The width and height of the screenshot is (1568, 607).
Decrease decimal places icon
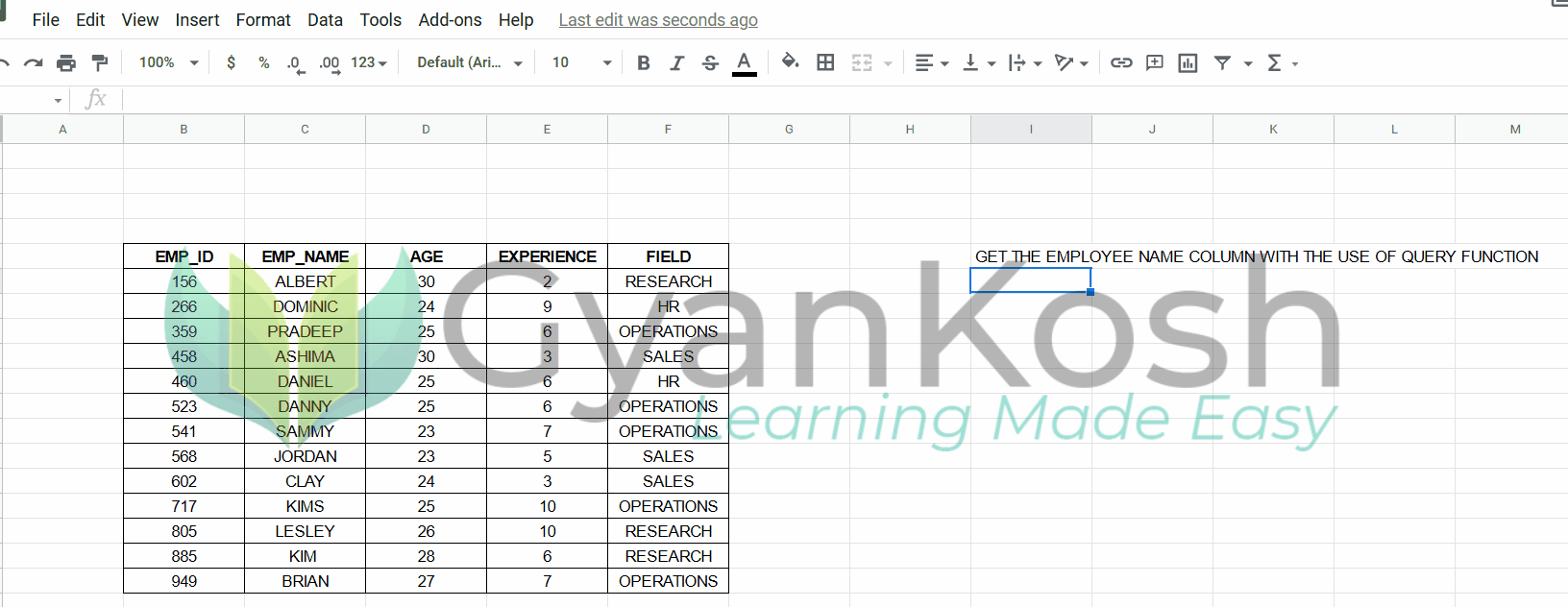[x=296, y=63]
